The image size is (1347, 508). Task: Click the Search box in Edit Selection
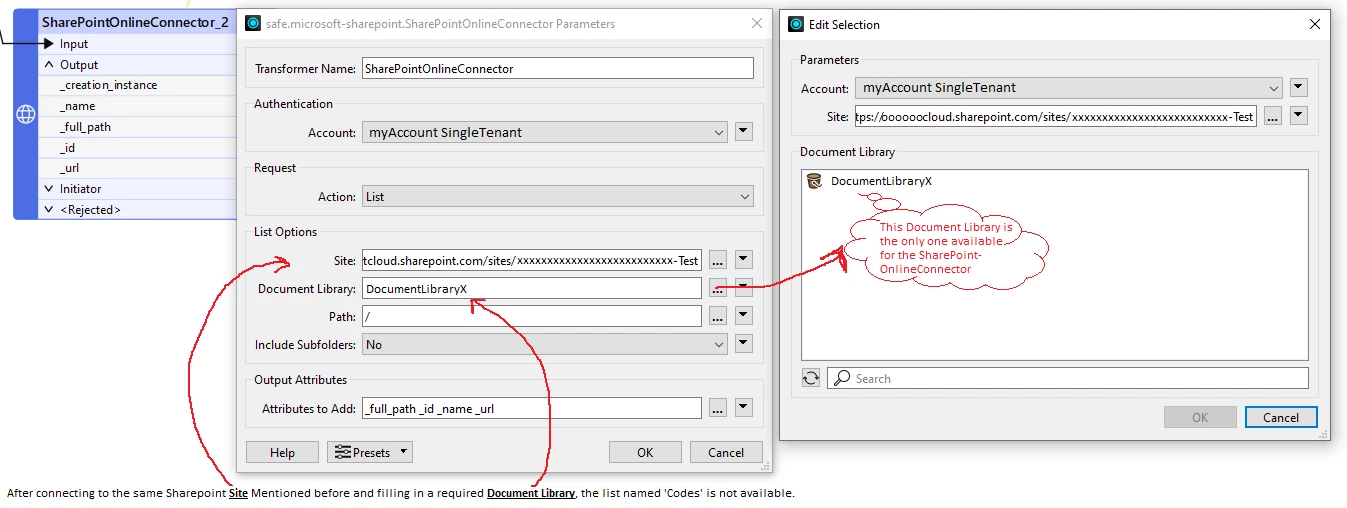1067,378
